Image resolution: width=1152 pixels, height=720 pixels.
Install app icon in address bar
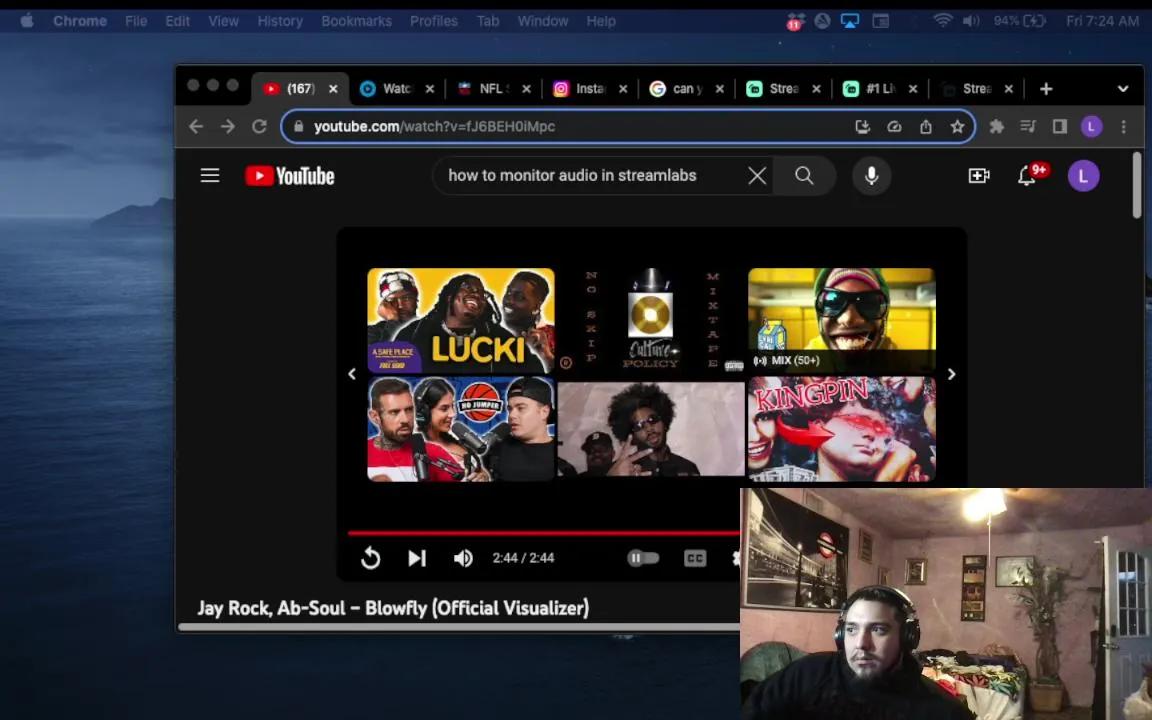[x=863, y=126]
